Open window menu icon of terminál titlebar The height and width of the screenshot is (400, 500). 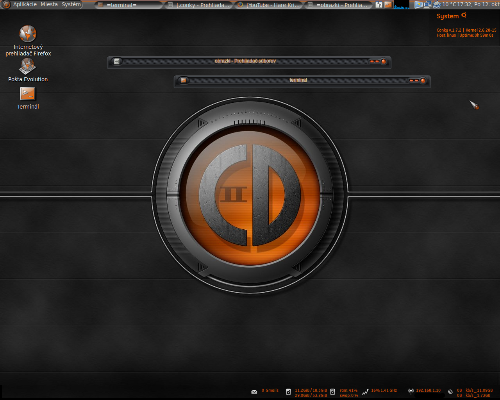[183, 80]
